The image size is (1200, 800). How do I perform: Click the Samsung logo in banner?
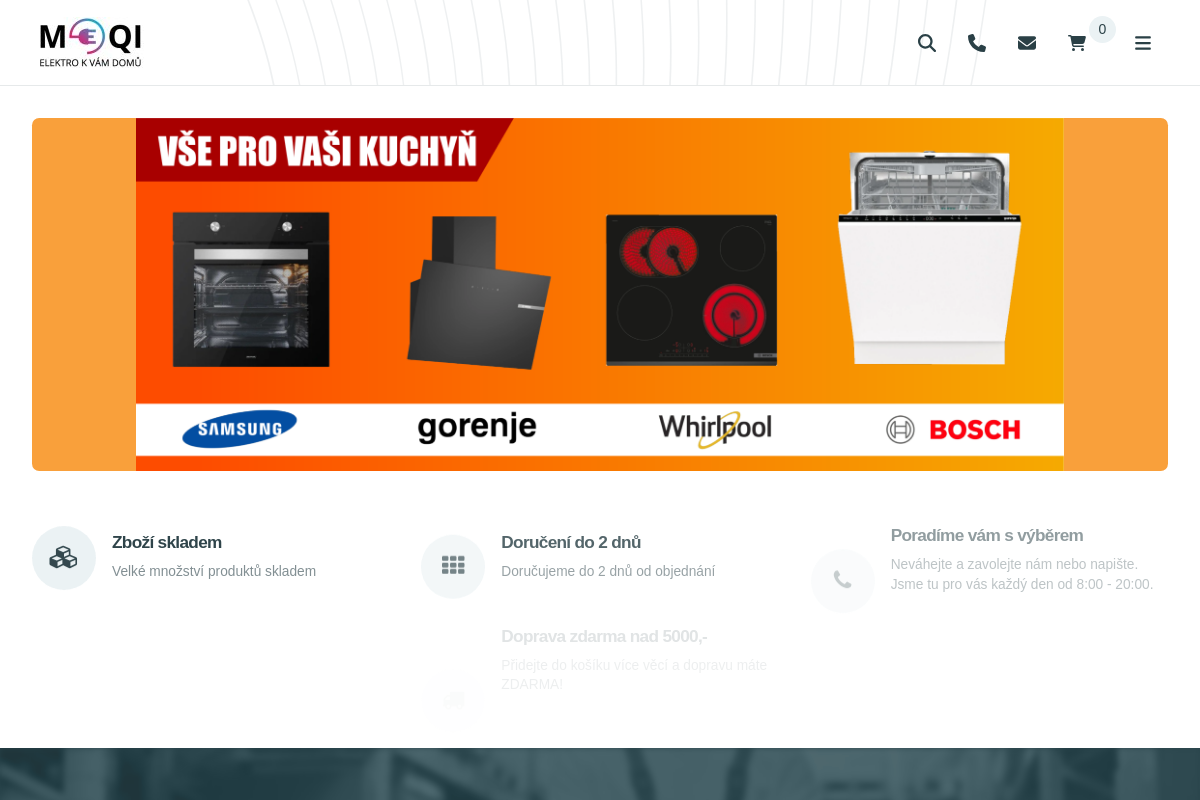click(x=240, y=429)
